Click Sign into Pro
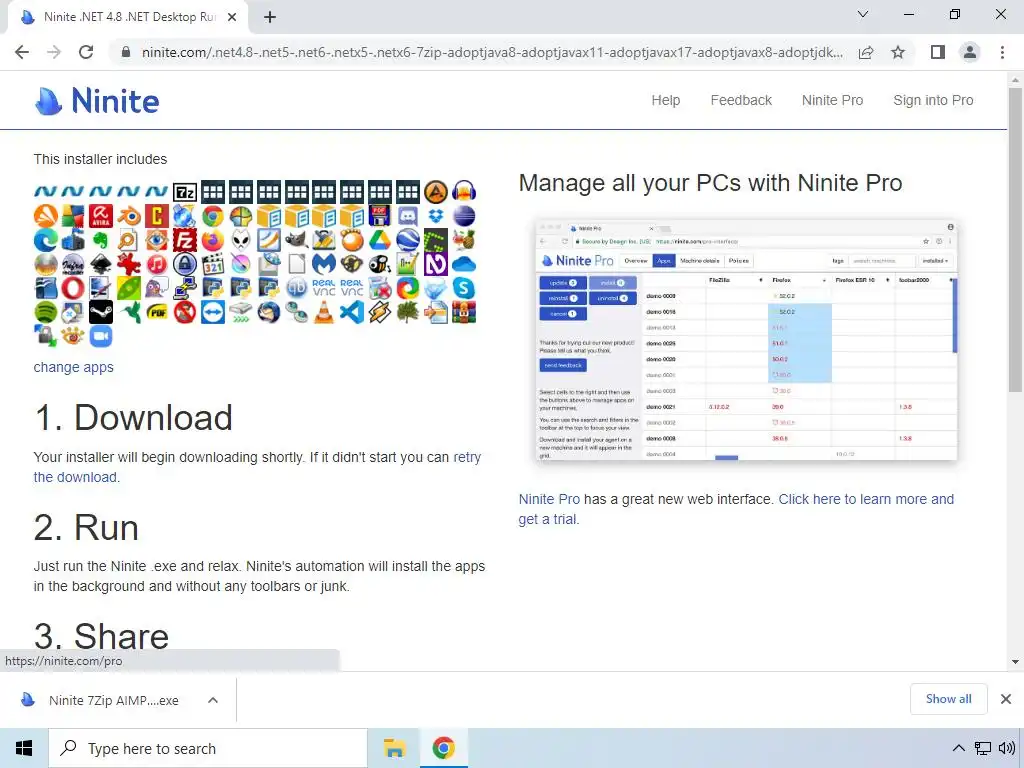The width and height of the screenshot is (1024, 768). pyautogui.click(x=933, y=101)
